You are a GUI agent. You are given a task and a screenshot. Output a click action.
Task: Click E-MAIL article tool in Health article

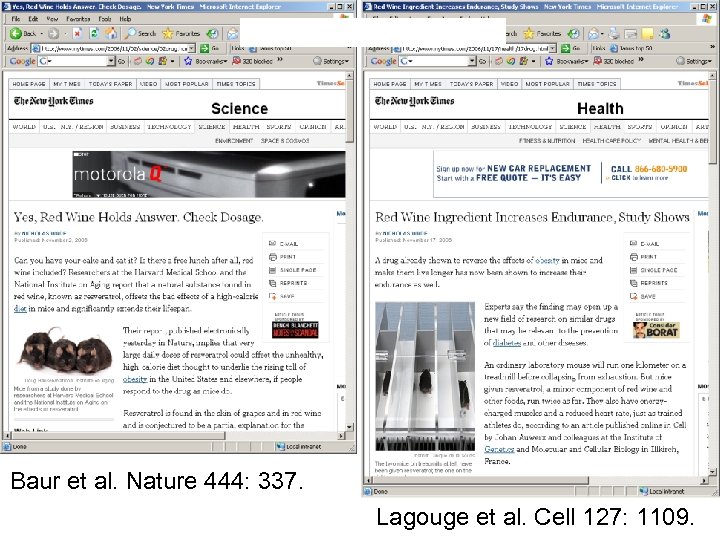coord(644,244)
